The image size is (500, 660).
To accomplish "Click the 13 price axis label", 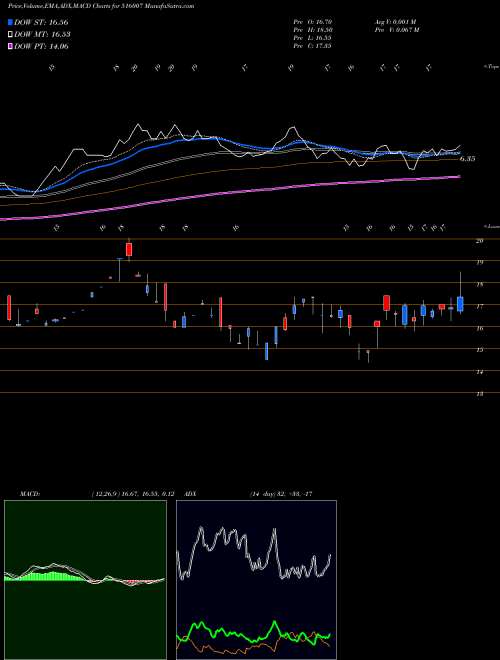I will 479,394.
